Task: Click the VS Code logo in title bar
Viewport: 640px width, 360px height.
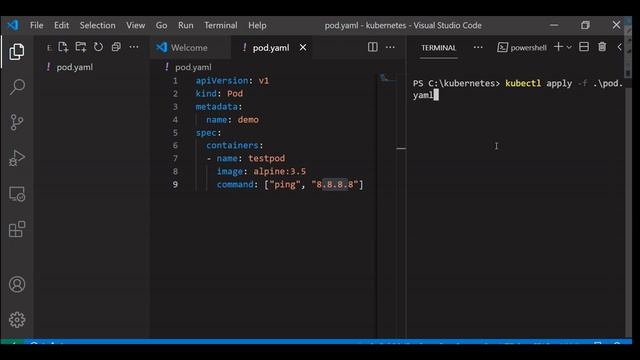Action: [x=13, y=25]
